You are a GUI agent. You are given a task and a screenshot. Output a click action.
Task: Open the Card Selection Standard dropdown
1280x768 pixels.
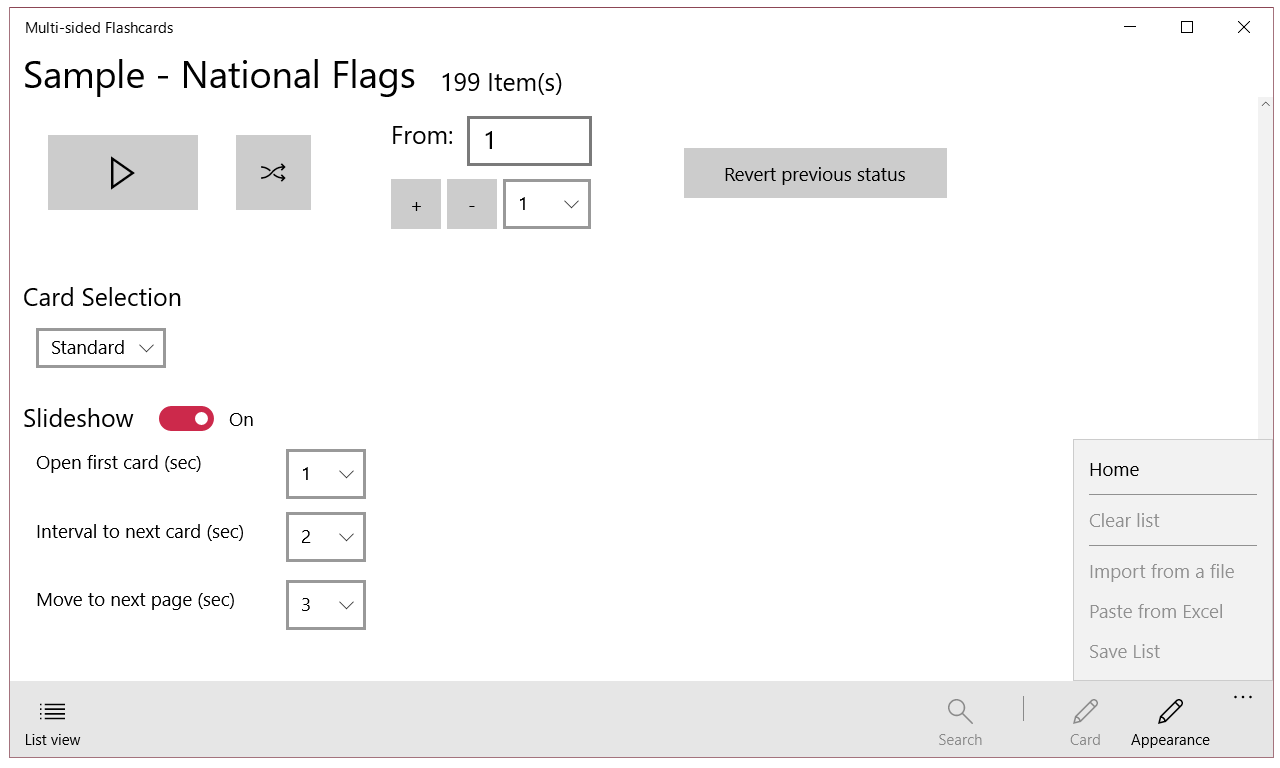tap(101, 348)
